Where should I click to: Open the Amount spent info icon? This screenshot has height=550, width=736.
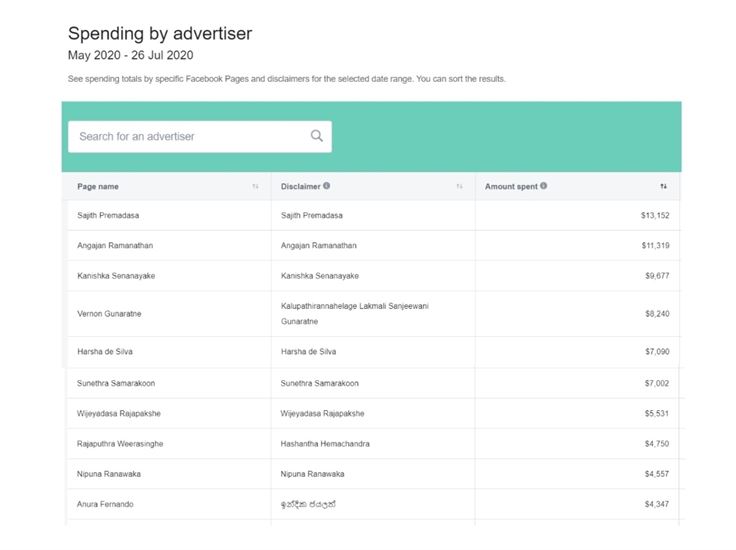543,186
